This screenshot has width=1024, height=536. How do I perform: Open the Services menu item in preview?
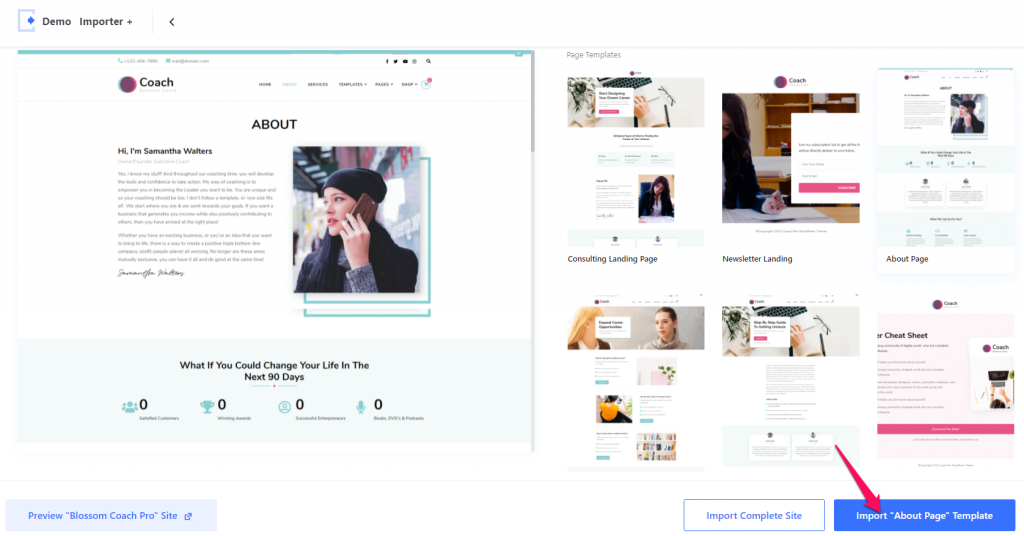(317, 84)
